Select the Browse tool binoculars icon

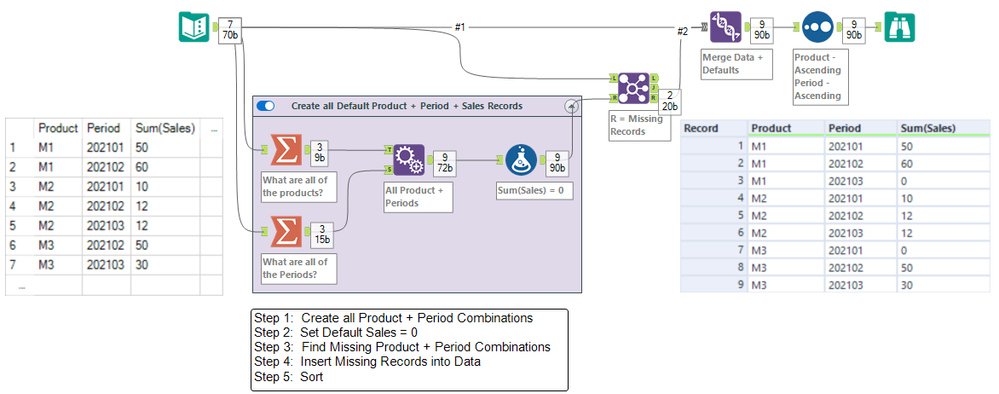900,27
